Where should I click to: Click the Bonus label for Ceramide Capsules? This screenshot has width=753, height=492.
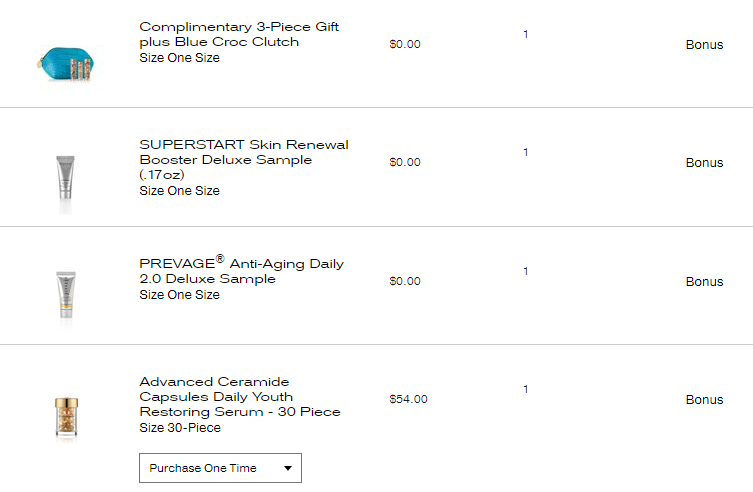coord(704,400)
